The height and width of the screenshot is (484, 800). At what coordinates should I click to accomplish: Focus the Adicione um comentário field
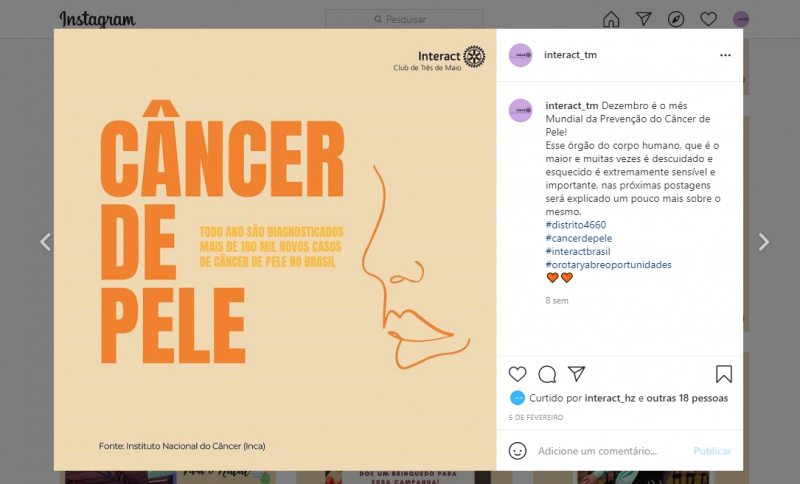click(612, 451)
